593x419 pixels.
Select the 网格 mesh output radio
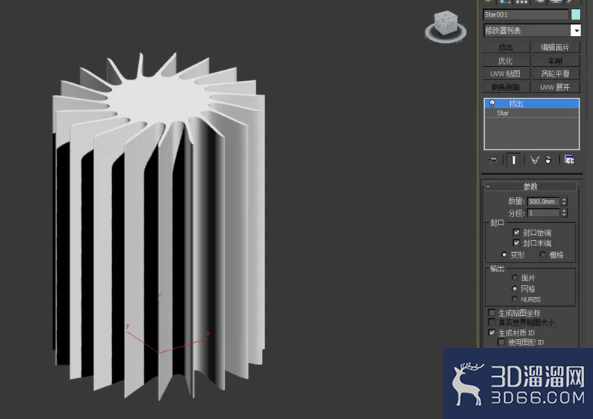click(x=514, y=289)
